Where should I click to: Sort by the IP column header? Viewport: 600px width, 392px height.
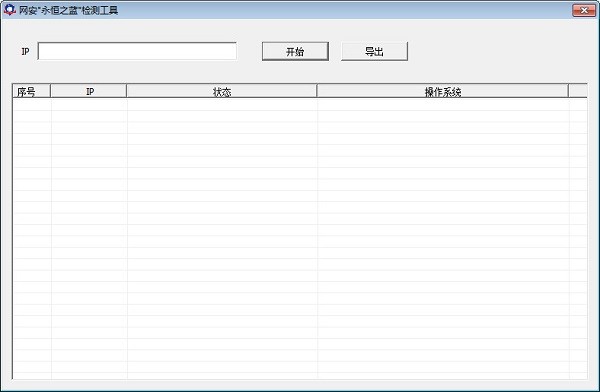click(89, 91)
